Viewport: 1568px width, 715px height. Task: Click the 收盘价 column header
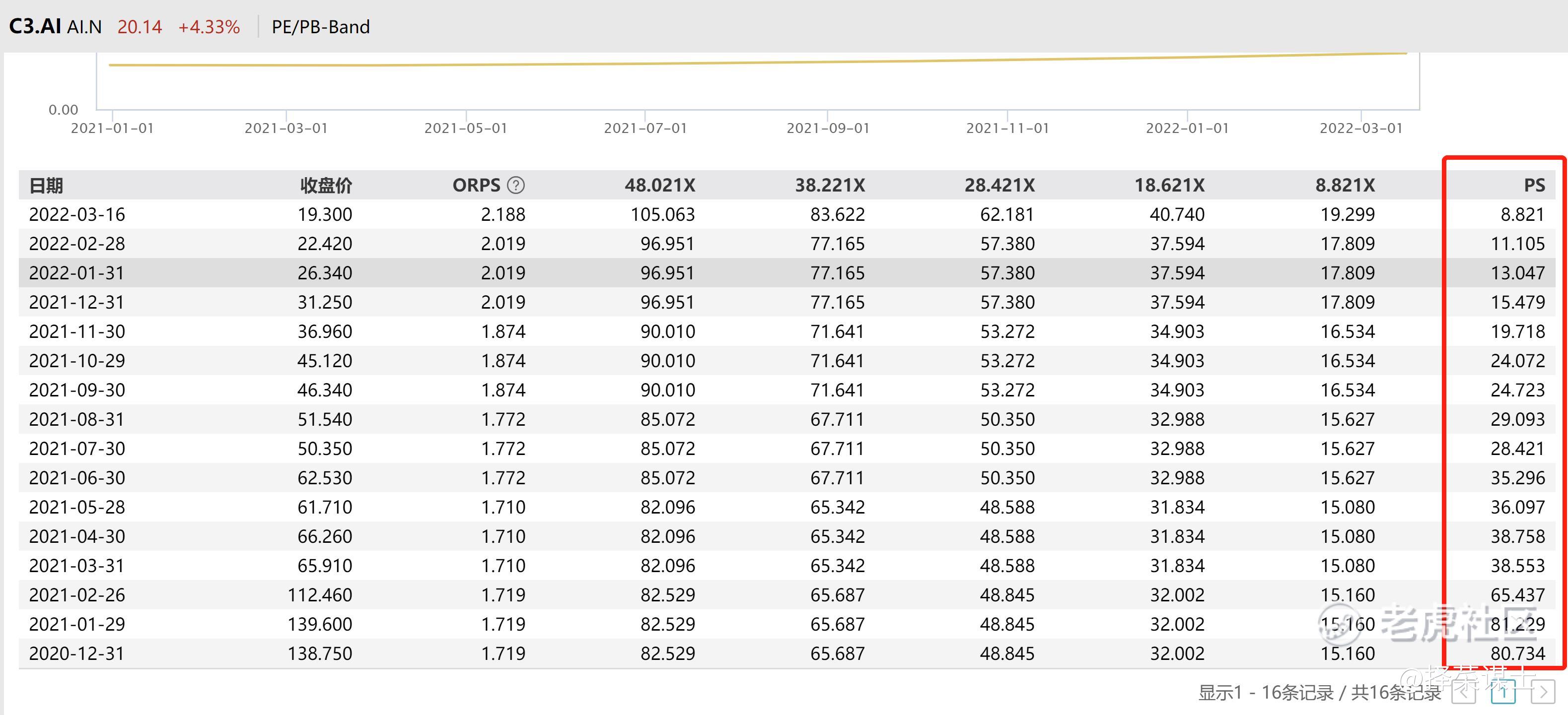326,185
